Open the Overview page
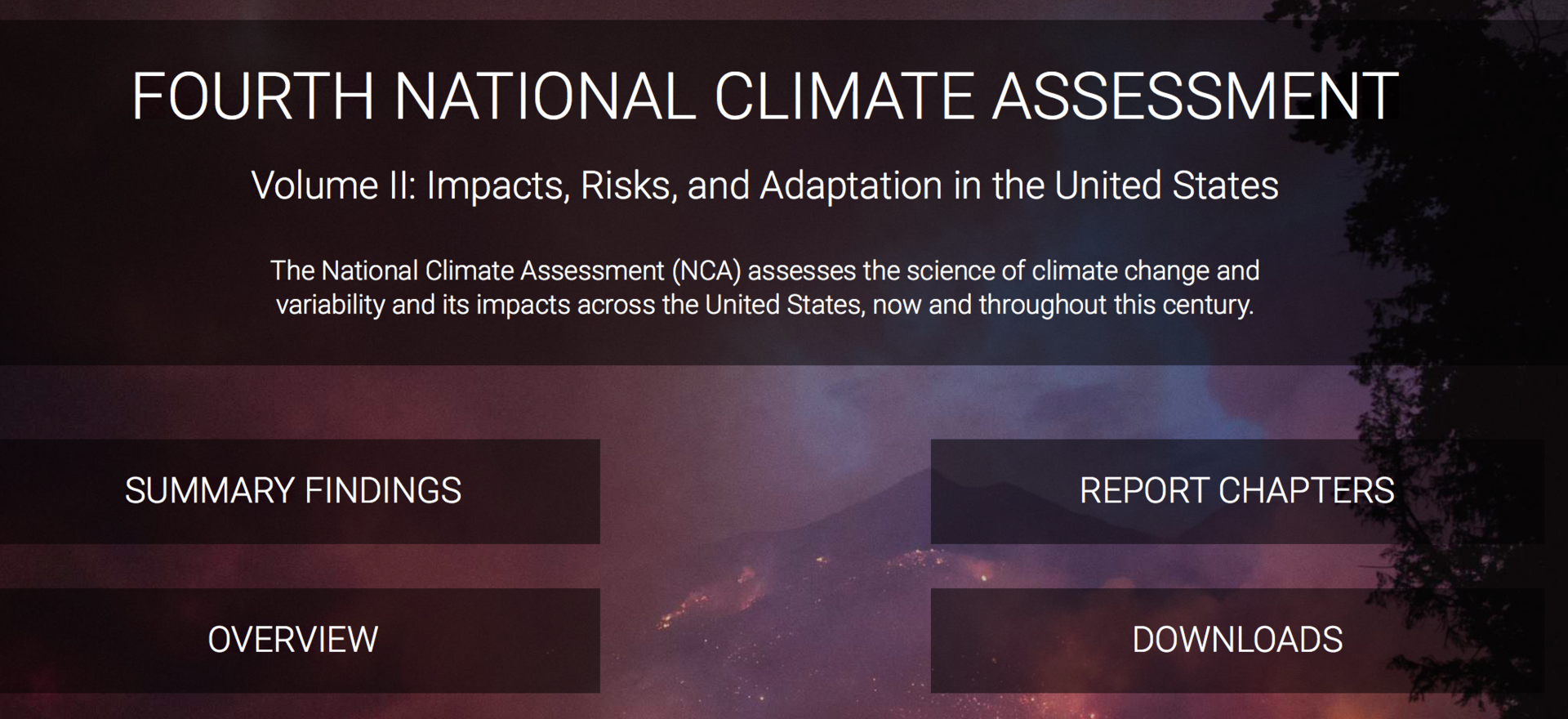 click(x=294, y=640)
